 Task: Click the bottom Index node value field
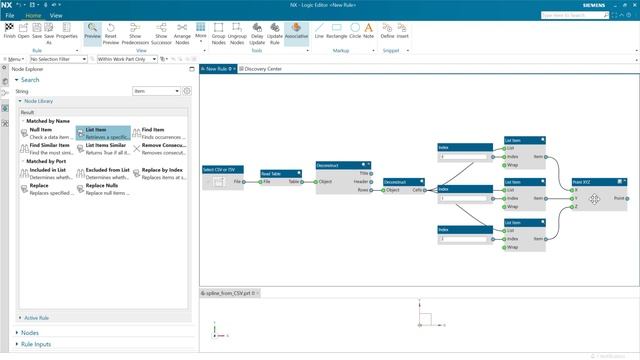(x=463, y=239)
